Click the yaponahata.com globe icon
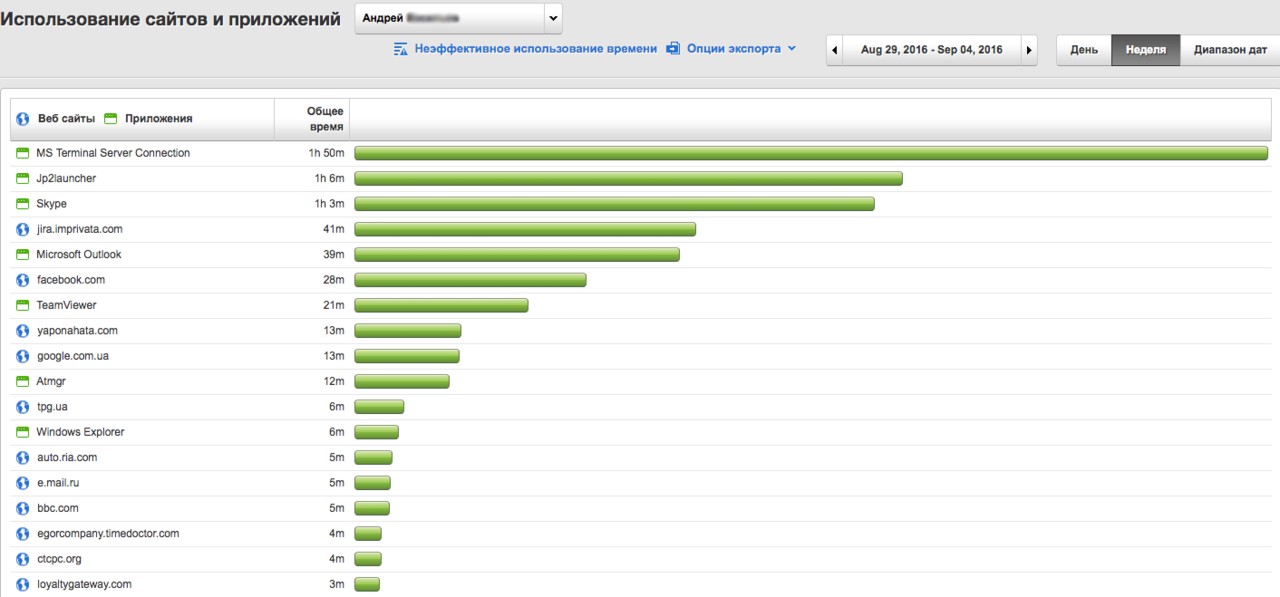This screenshot has height=597, width=1280. tap(23, 331)
